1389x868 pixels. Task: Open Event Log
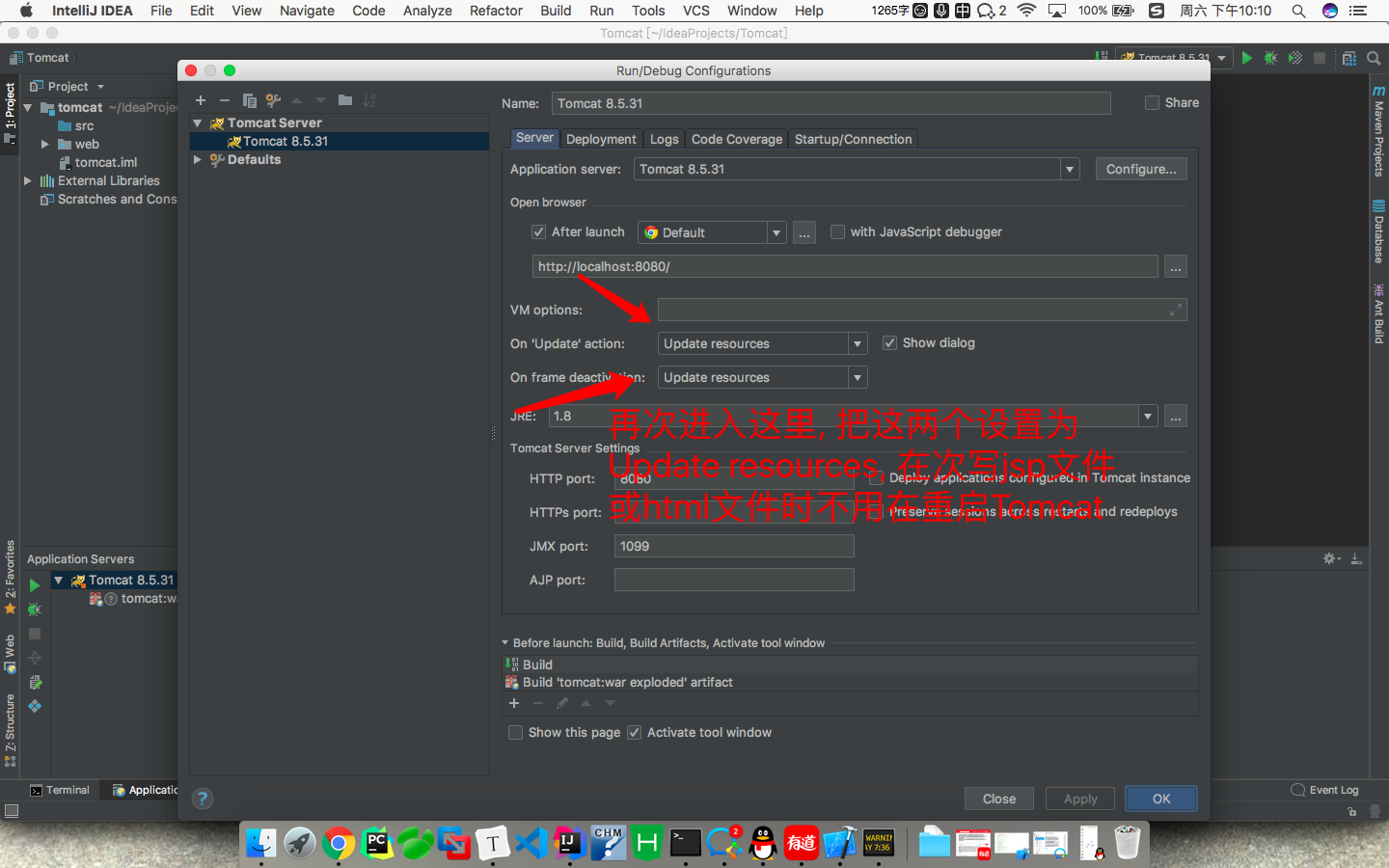[1325, 790]
